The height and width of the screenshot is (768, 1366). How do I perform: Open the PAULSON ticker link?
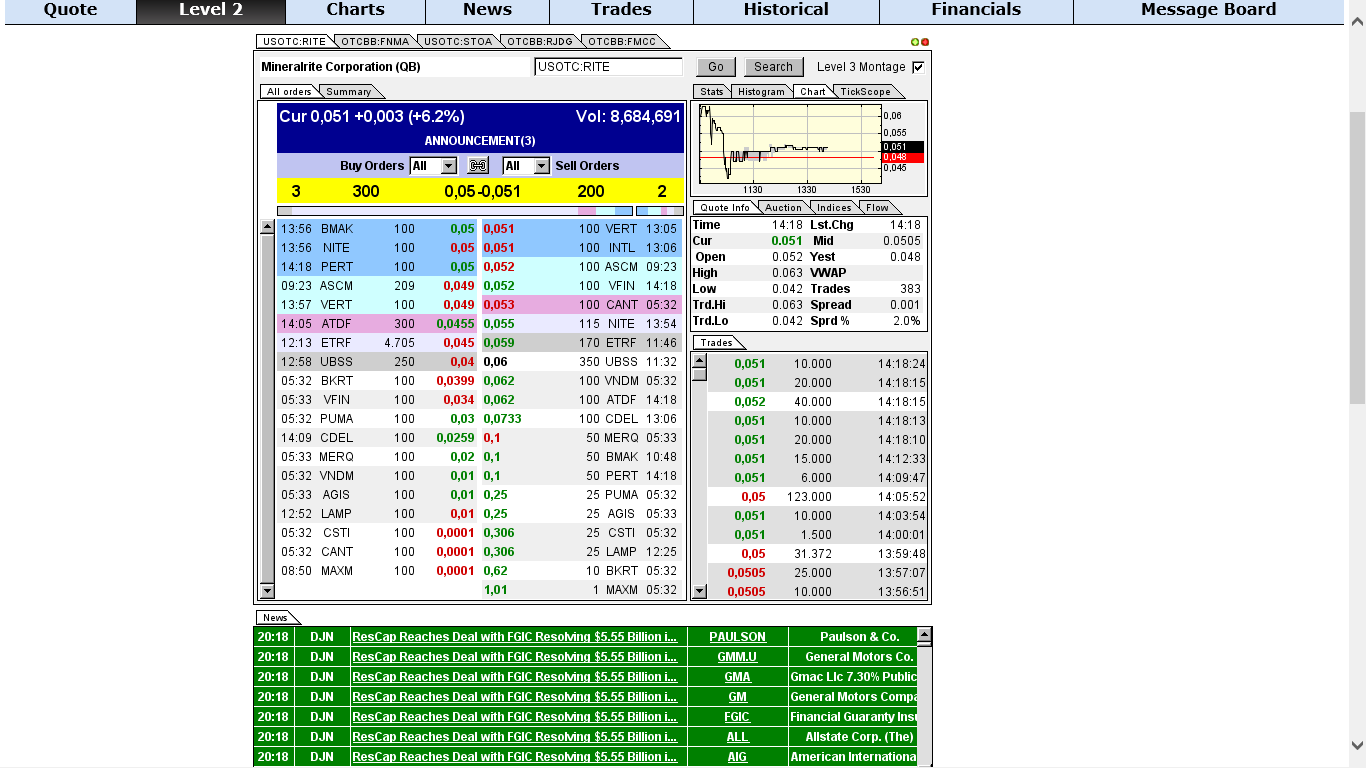[737, 637]
